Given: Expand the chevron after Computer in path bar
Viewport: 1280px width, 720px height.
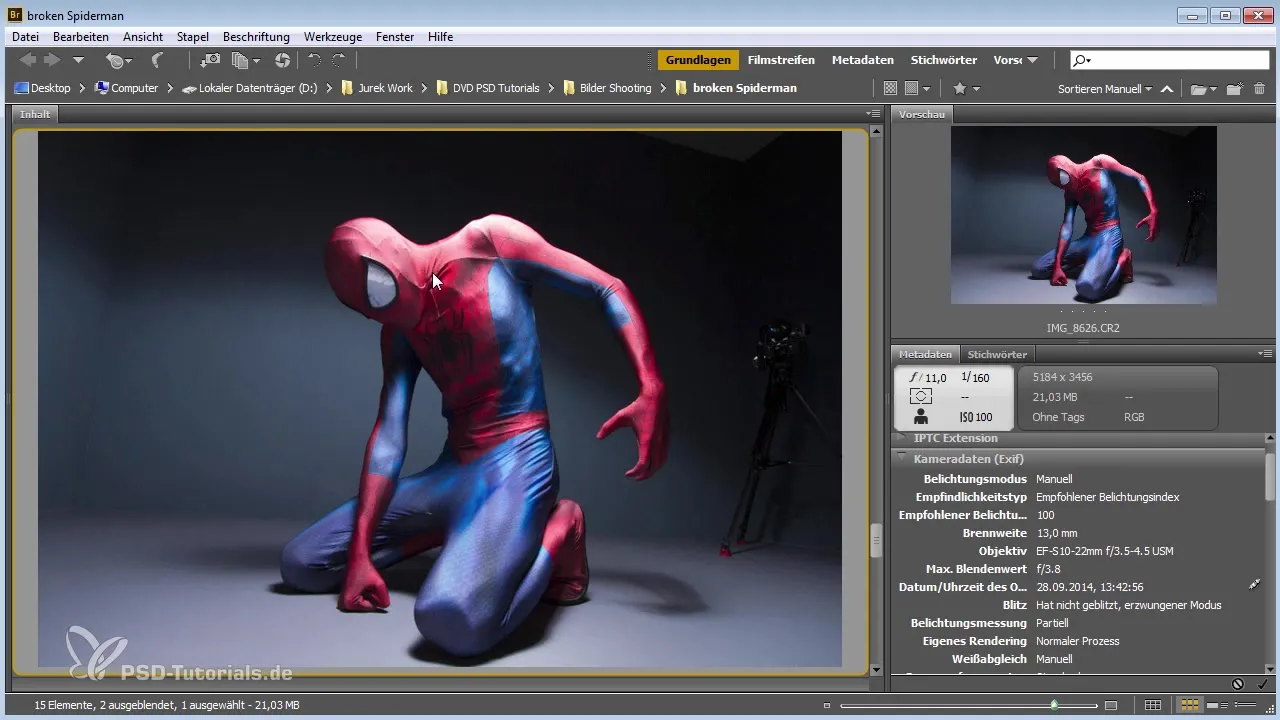Looking at the screenshot, I should pyautogui.click(x=171, y=88).
